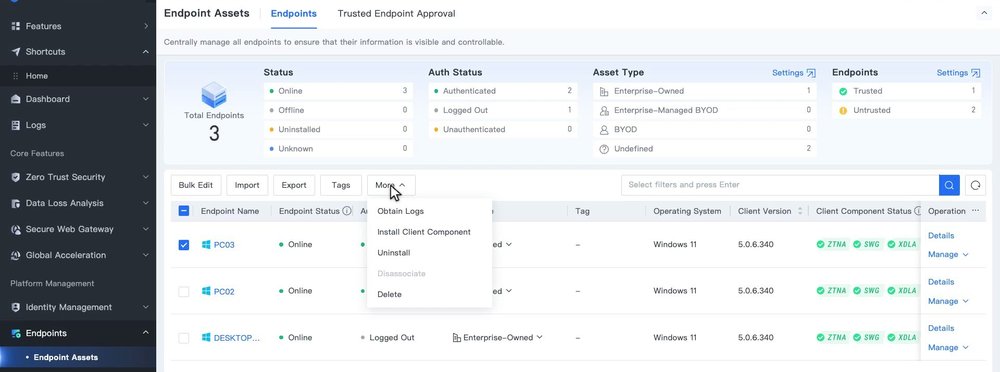This screenshot has width=1000, height=372.
Task: Click the filter search input field
Action: coord(780,185)
